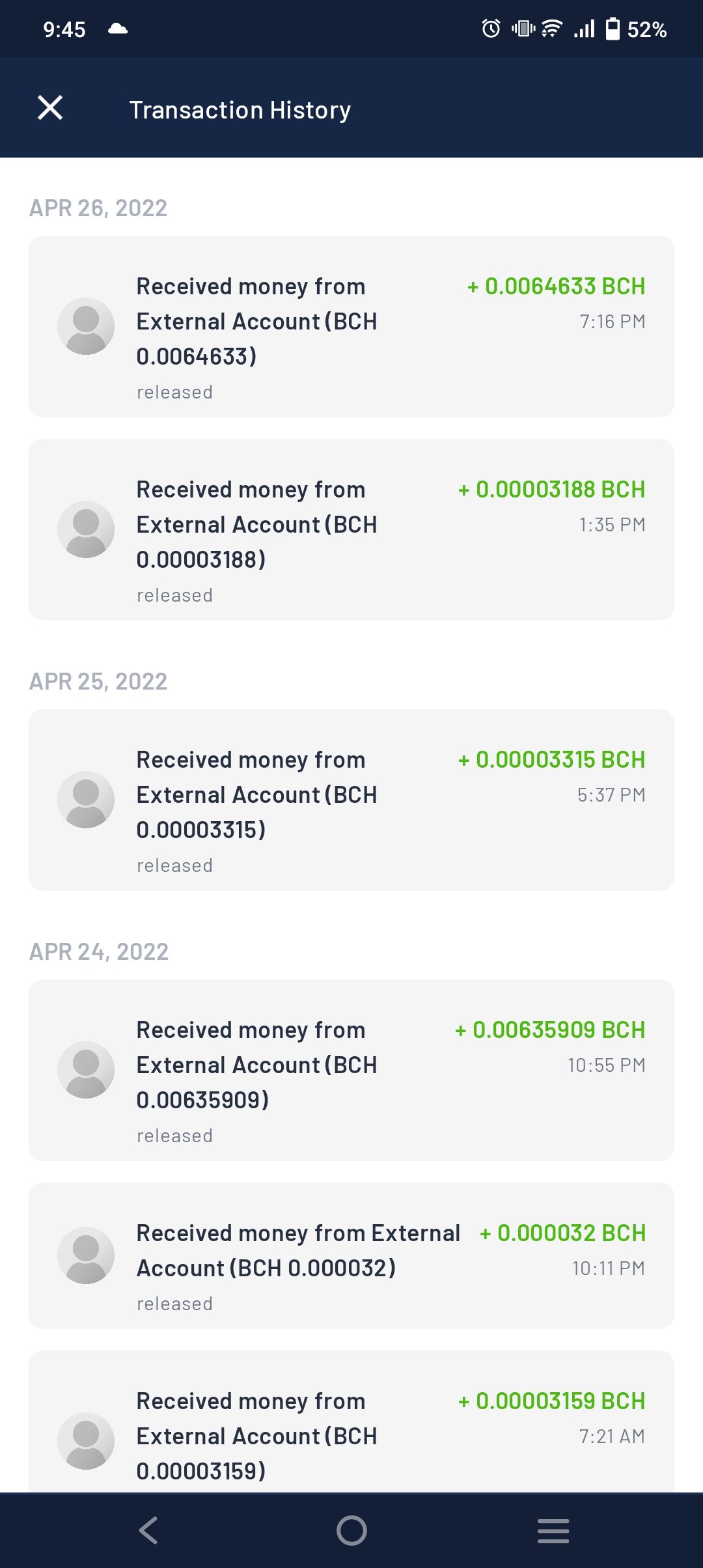Viewport: 703px width, 1568px height.
Task: Open the 5:37 PM received transaction card
Action: coord(351,800)
